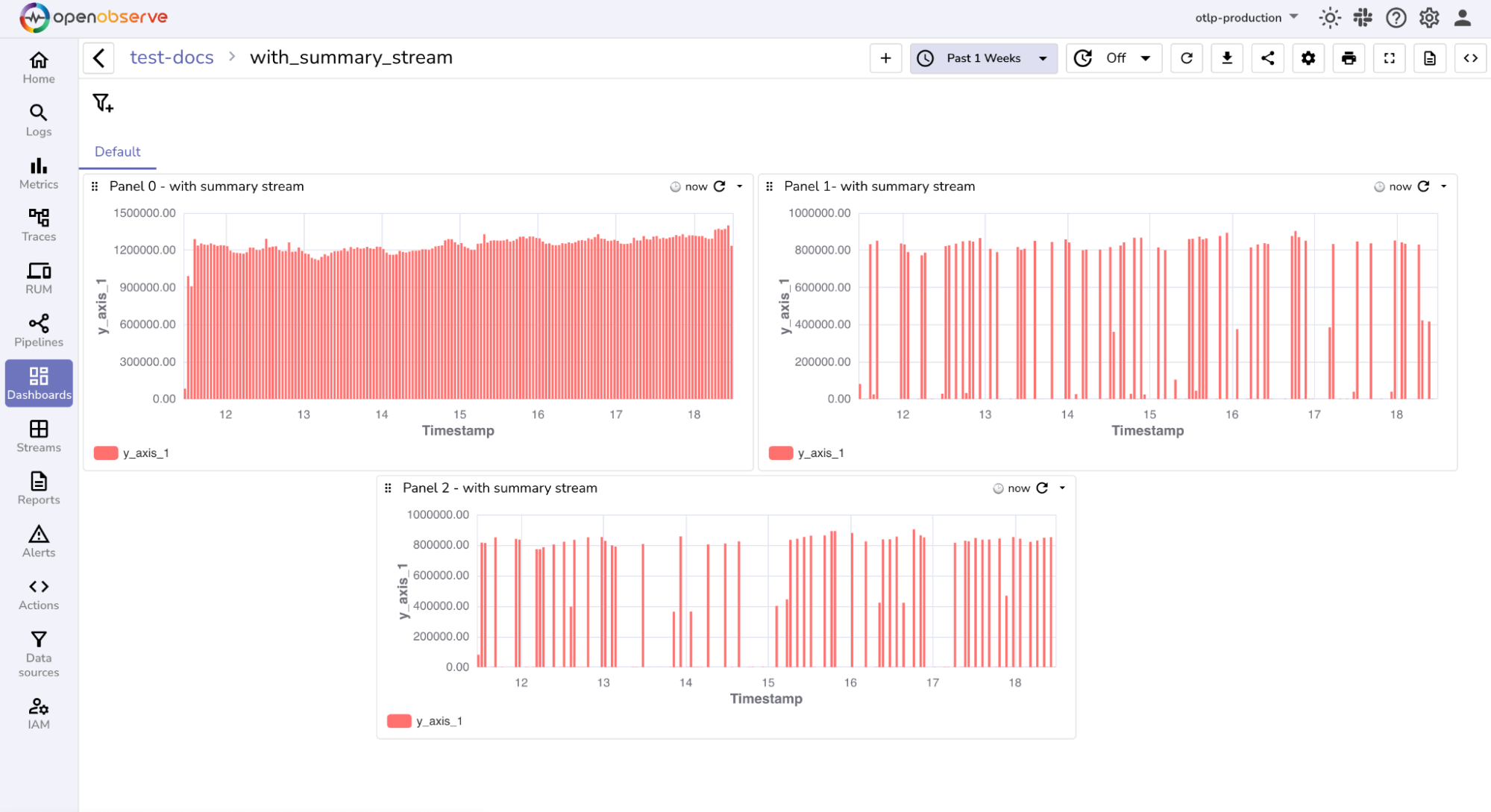The image size is (1491, 812).
Task: Open the Traces view
Action: (x=38, y=224)
